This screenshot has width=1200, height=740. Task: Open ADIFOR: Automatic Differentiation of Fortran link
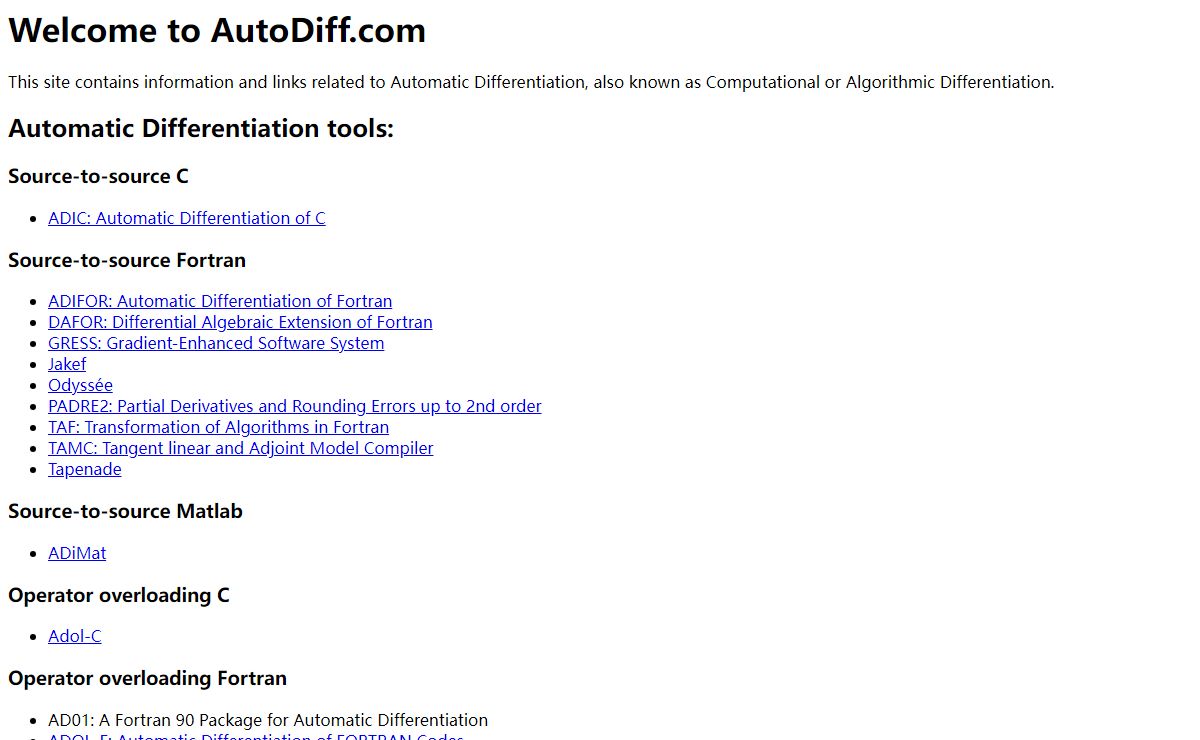[220, 301]
